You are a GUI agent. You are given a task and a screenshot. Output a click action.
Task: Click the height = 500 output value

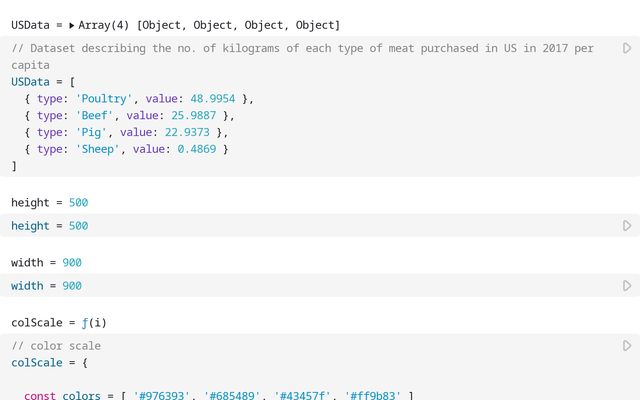coord(78,203)
